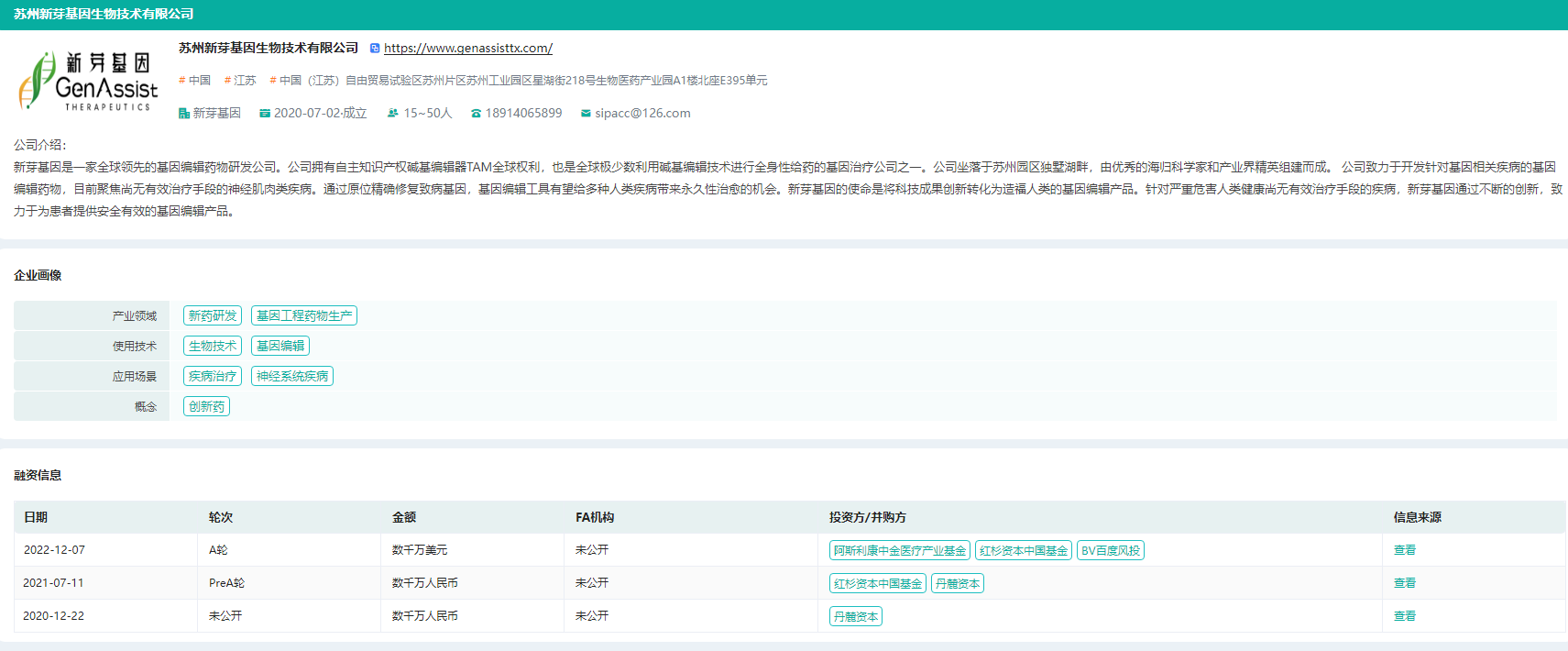View source for 2021-07-11 PreA轮 financing
Screen dimensions: 1568x651
(x=1404, y=583)
